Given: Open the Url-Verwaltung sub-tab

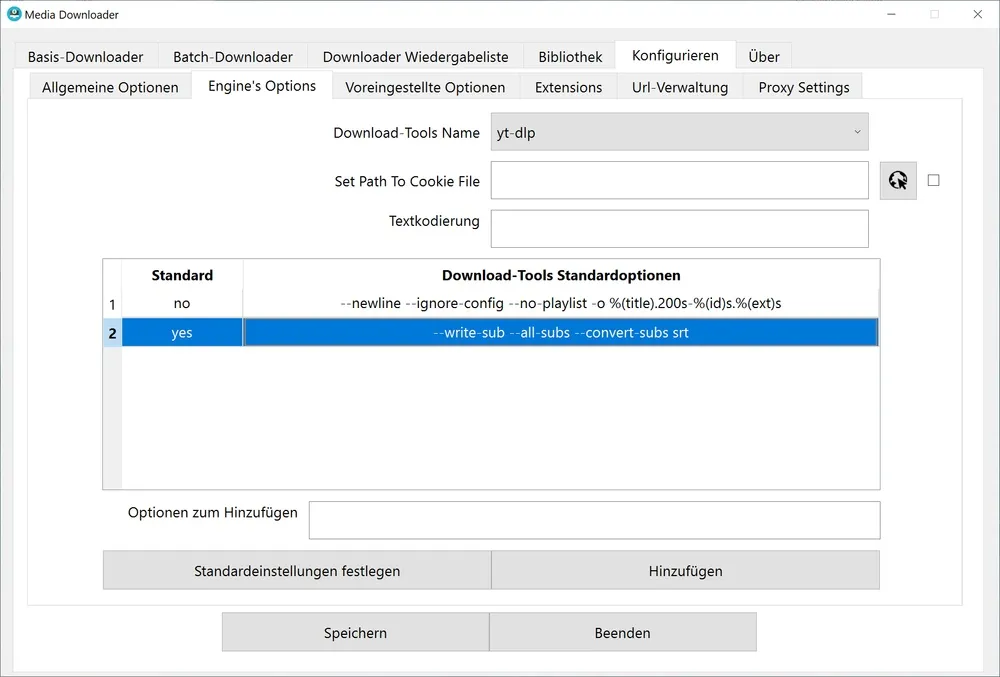Looking at the screenshot, I should click(680, 87).
